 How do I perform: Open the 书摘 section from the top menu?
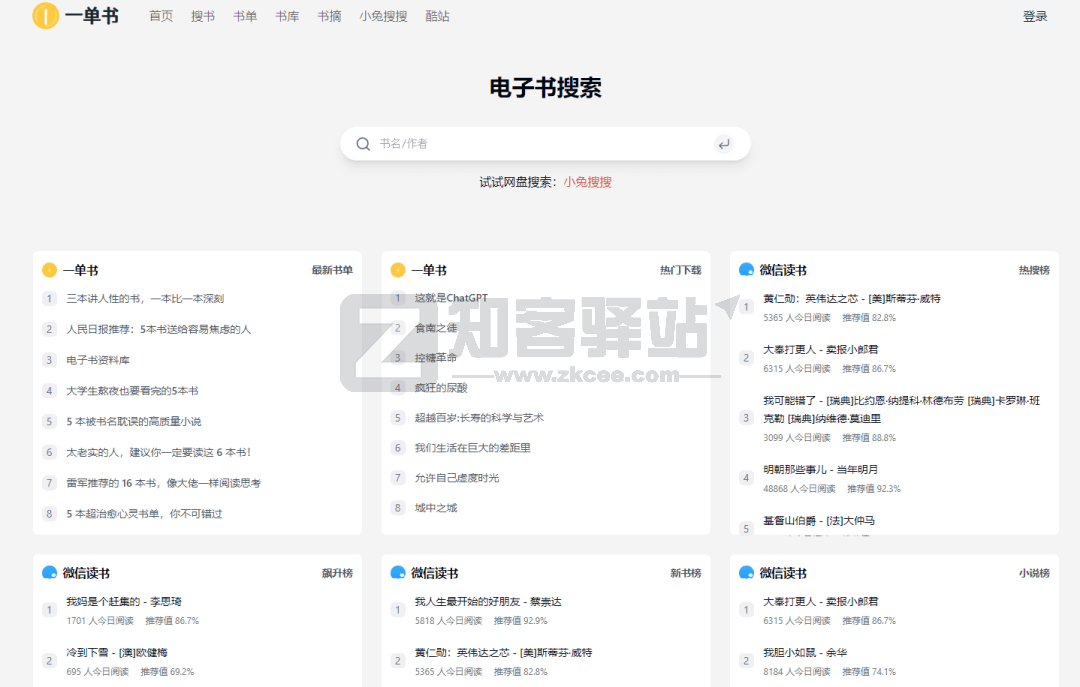329,16
